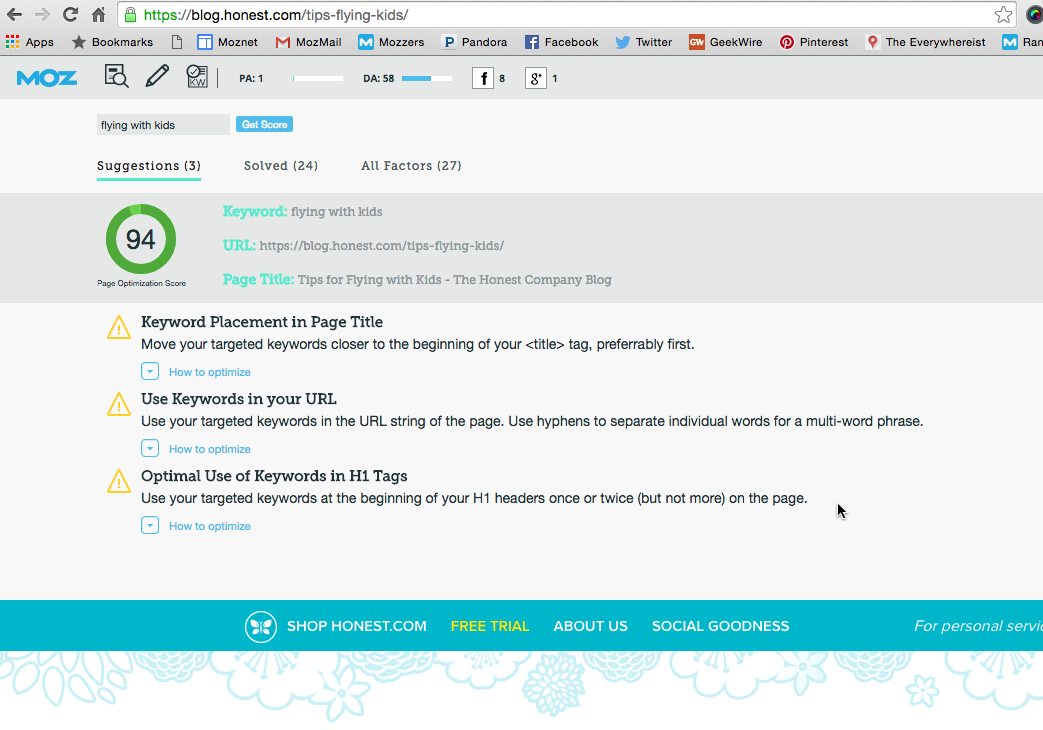Expand How to optimize under Optimal Use of Keywords in H1 Tags

click(x=150, y=526)
